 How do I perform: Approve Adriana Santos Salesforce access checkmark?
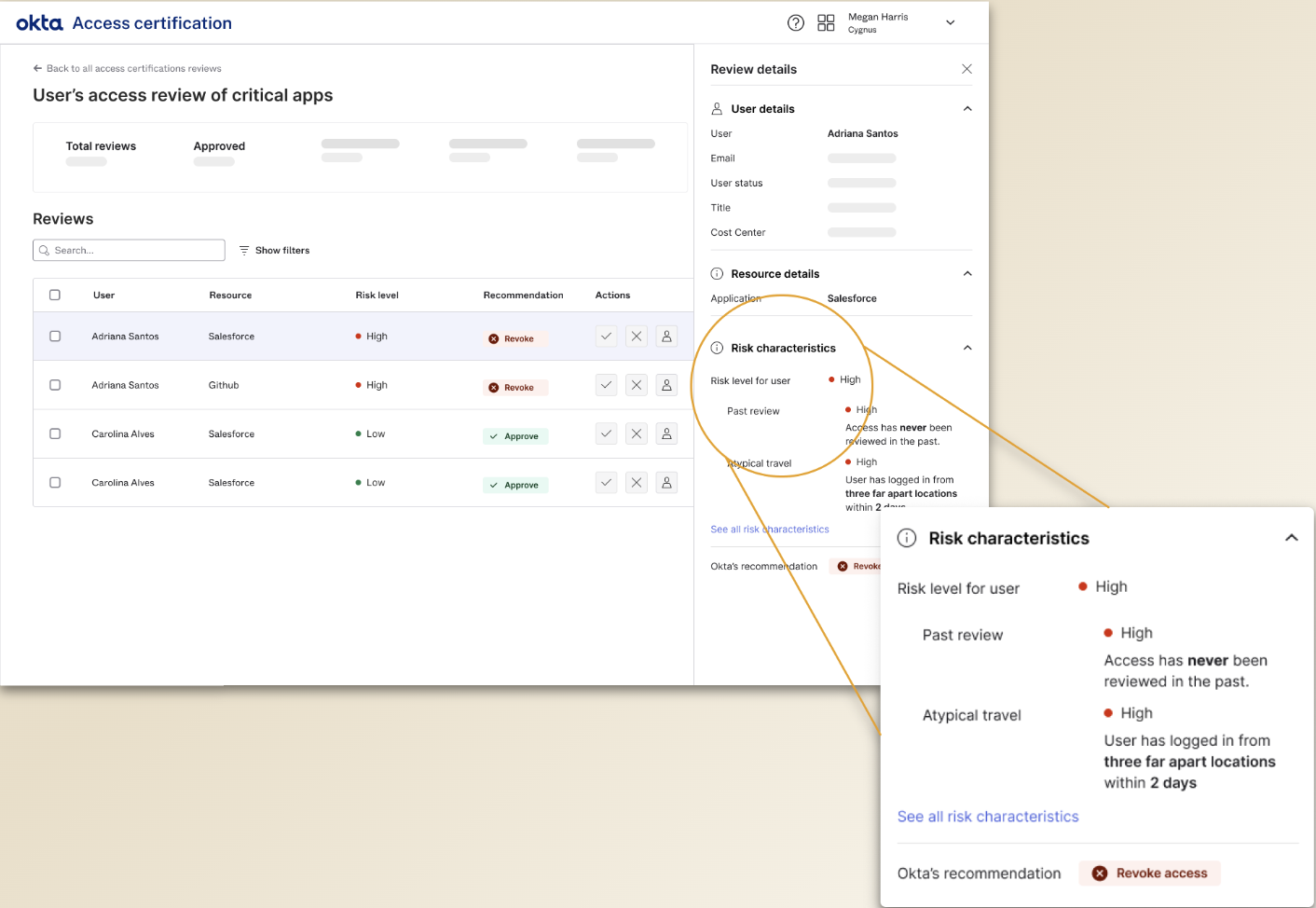coord(607,337)
